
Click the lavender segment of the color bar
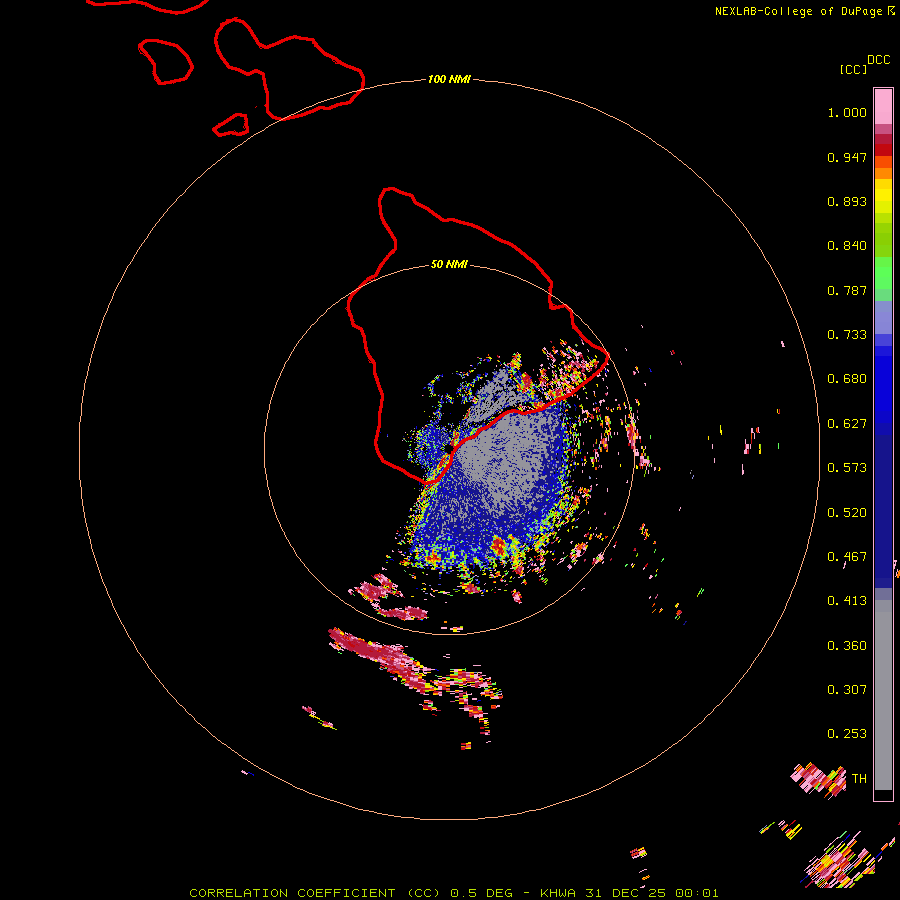pos(883,317)
